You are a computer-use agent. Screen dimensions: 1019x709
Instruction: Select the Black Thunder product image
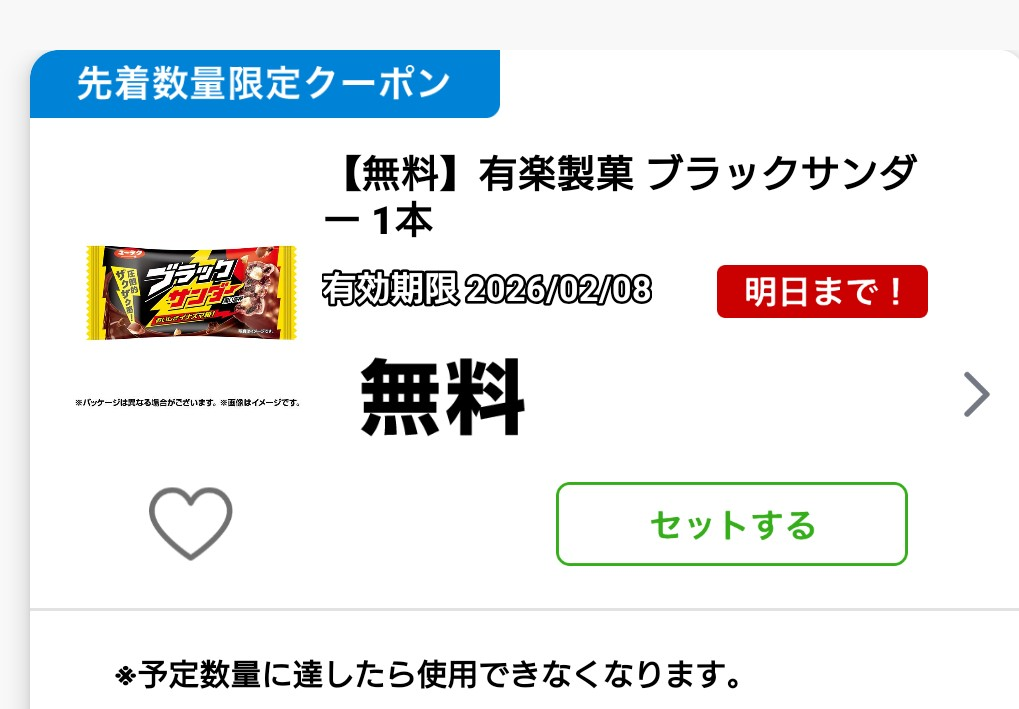[x=191, y=293]
